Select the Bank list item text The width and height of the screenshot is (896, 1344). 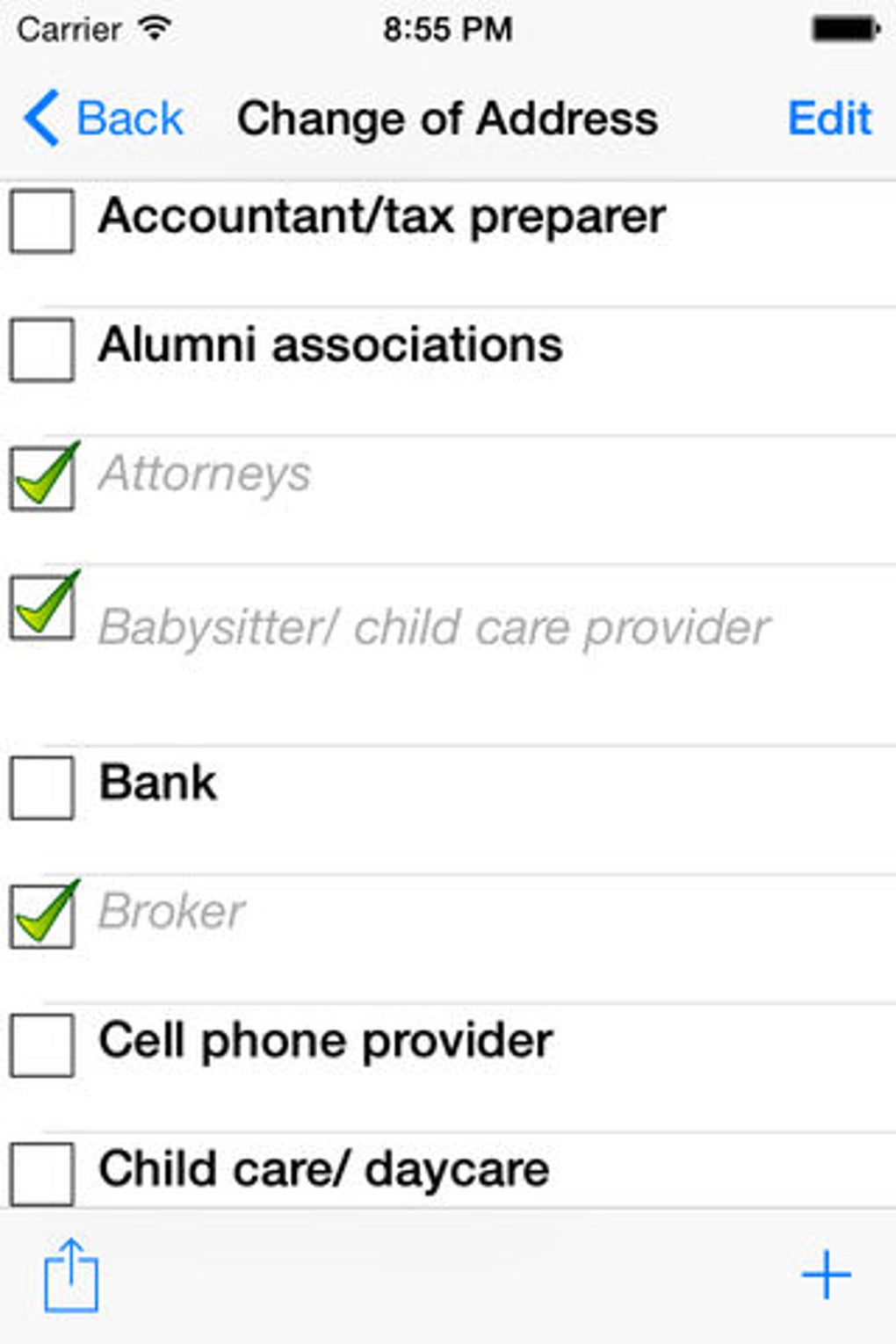[158, 783]
